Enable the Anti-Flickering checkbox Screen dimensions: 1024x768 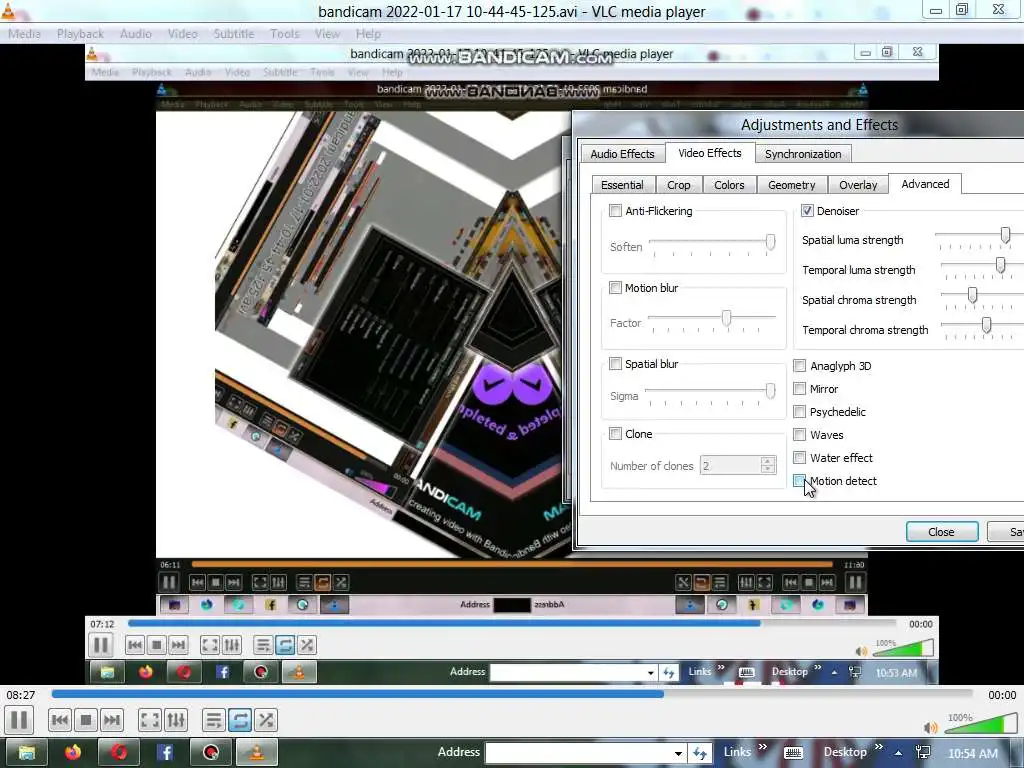[x=615, y=210]
